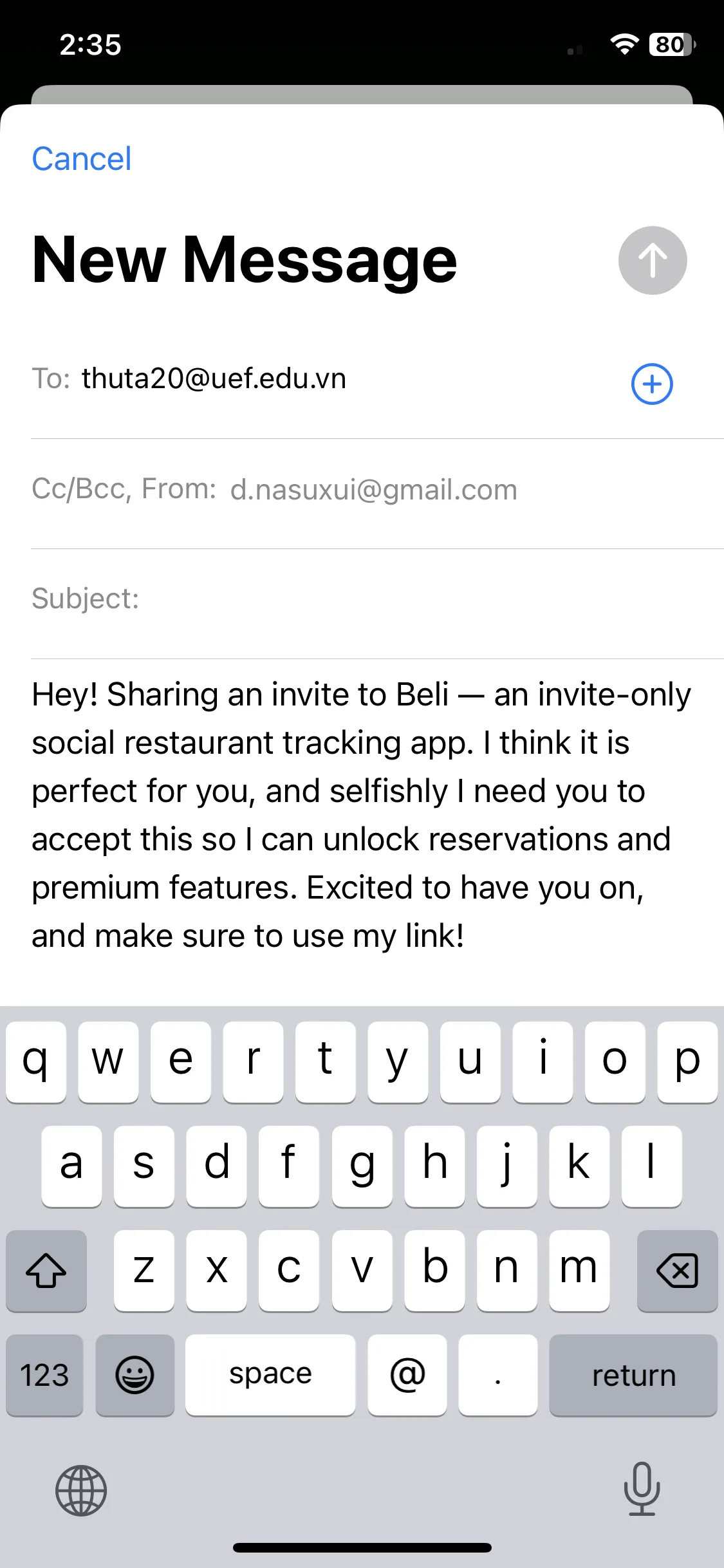
Task: Add a contact with the plus icon
Action: pyautogui.click(x=652, y=384)
